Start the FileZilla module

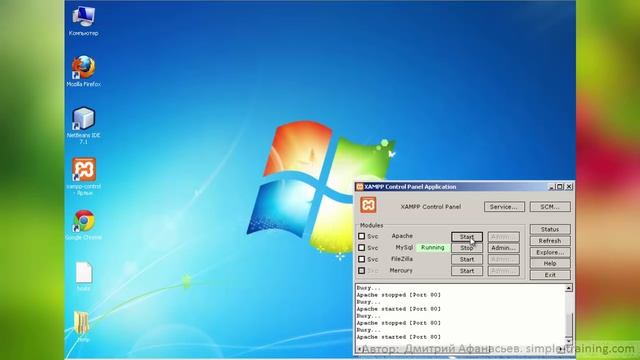pos(467,259)
